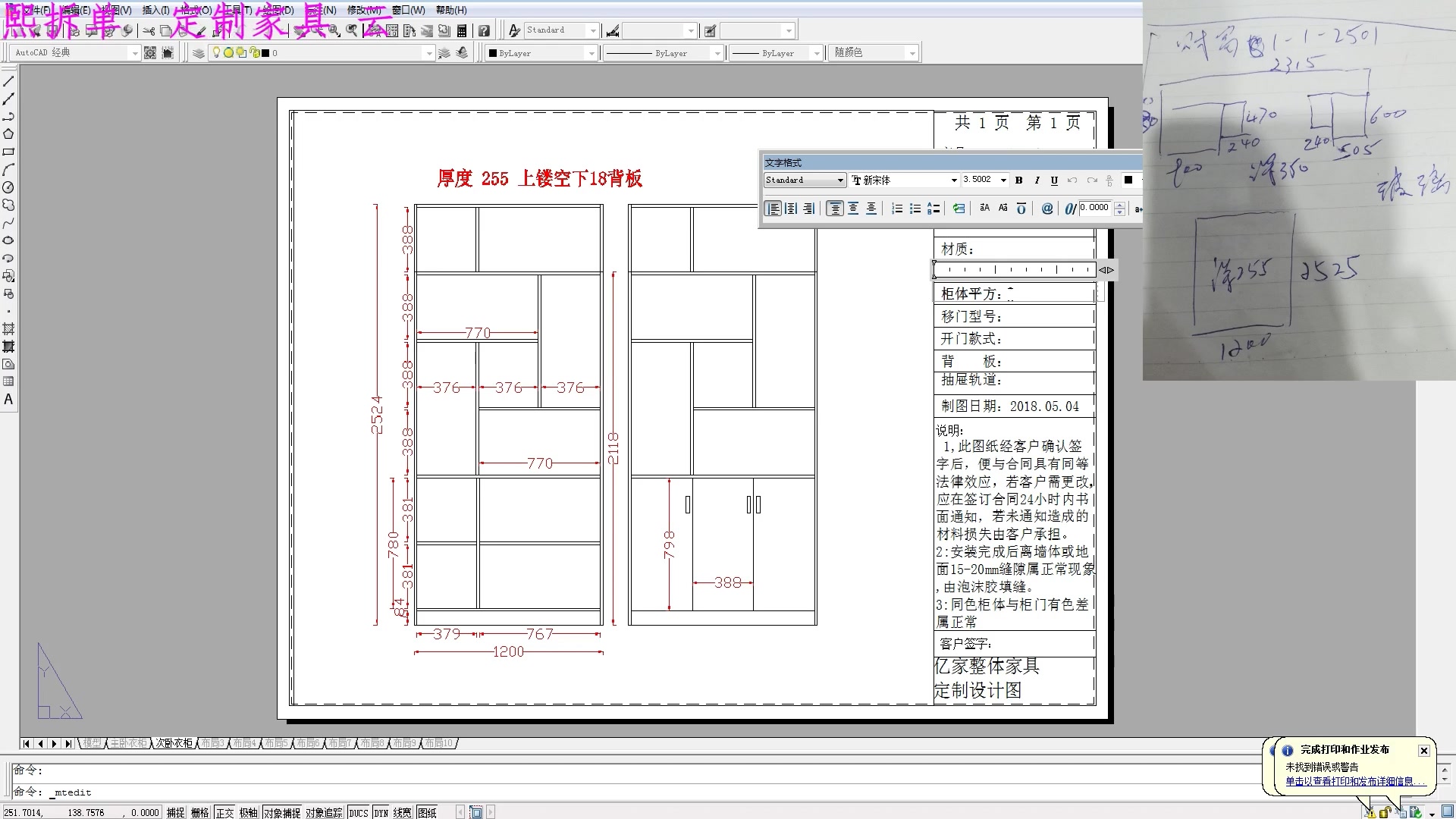Screen dimensions: 1456x819
Task: Pick the text color swatch
Action: click(x=1128, y=180)
